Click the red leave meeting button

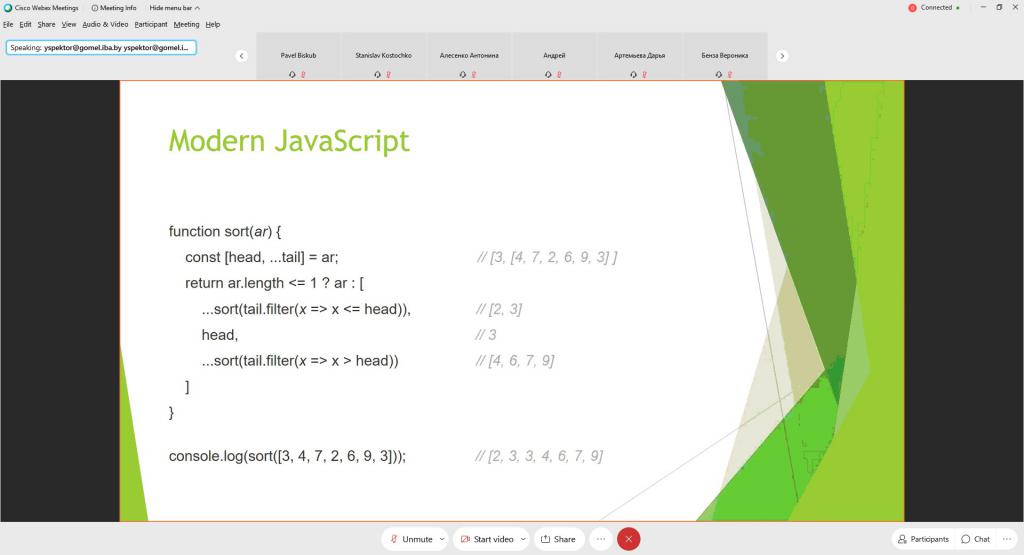point(628,539)
